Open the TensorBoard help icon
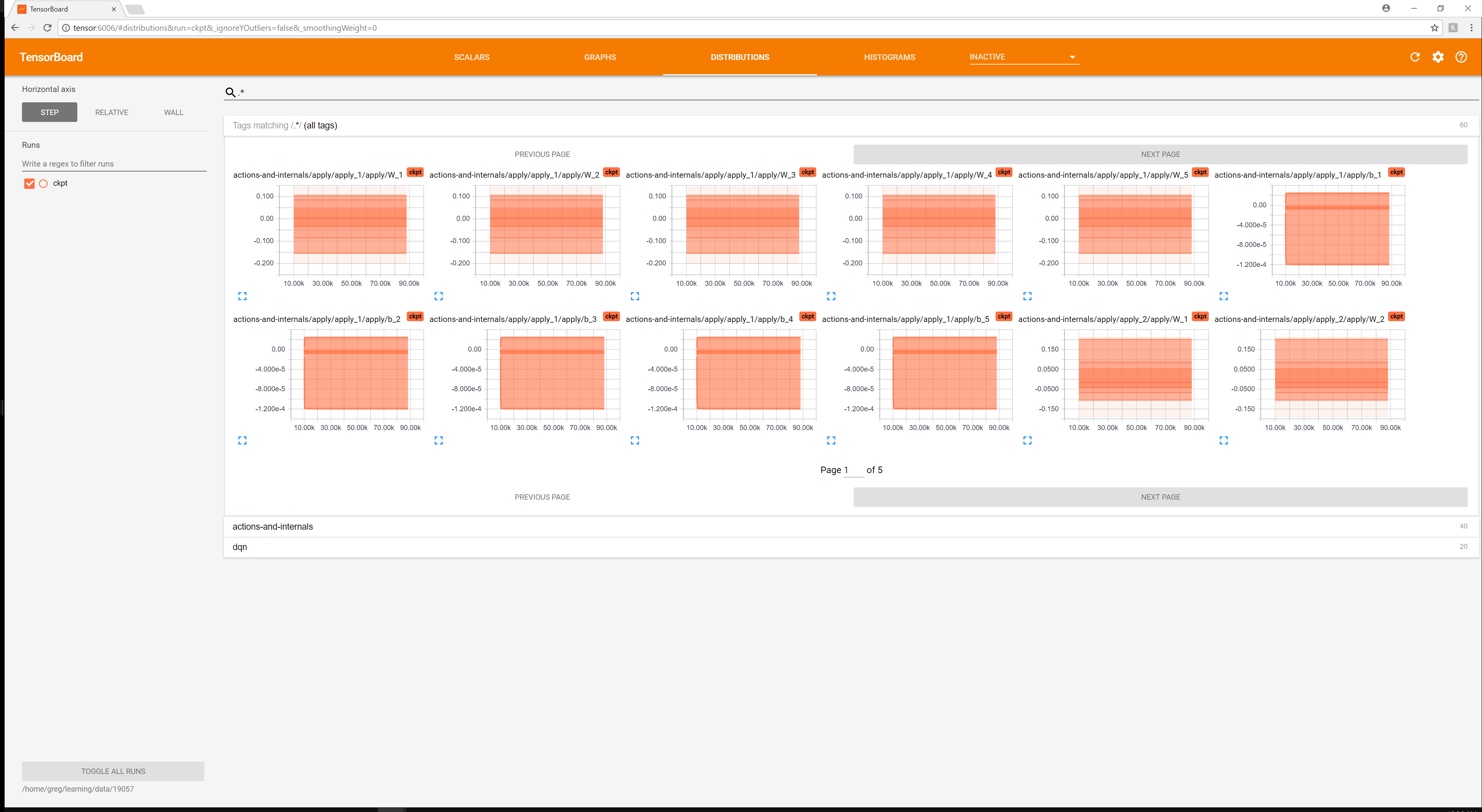The height and width of the screenshot is (812, 1482). point(1461,57)
